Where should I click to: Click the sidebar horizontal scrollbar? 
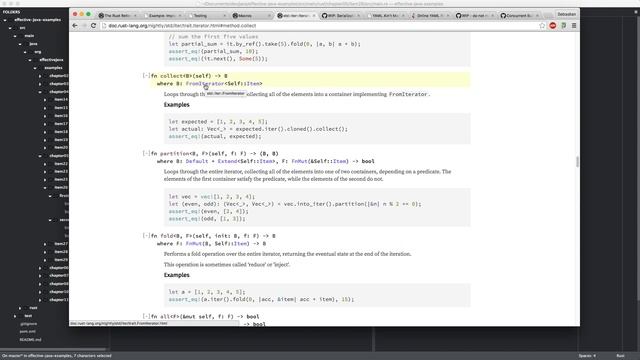[53, 349]
